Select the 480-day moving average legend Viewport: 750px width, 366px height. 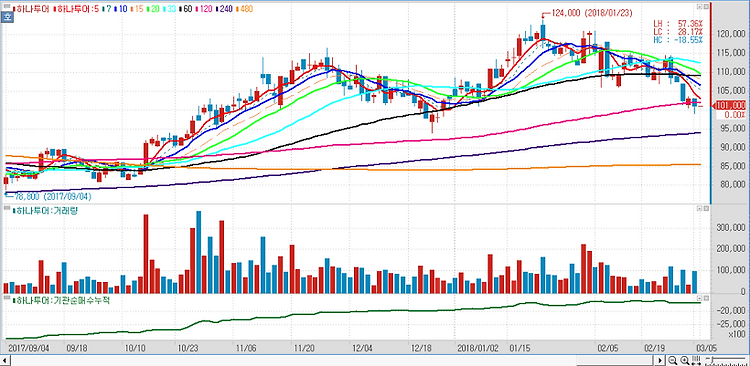click(243, 9)
